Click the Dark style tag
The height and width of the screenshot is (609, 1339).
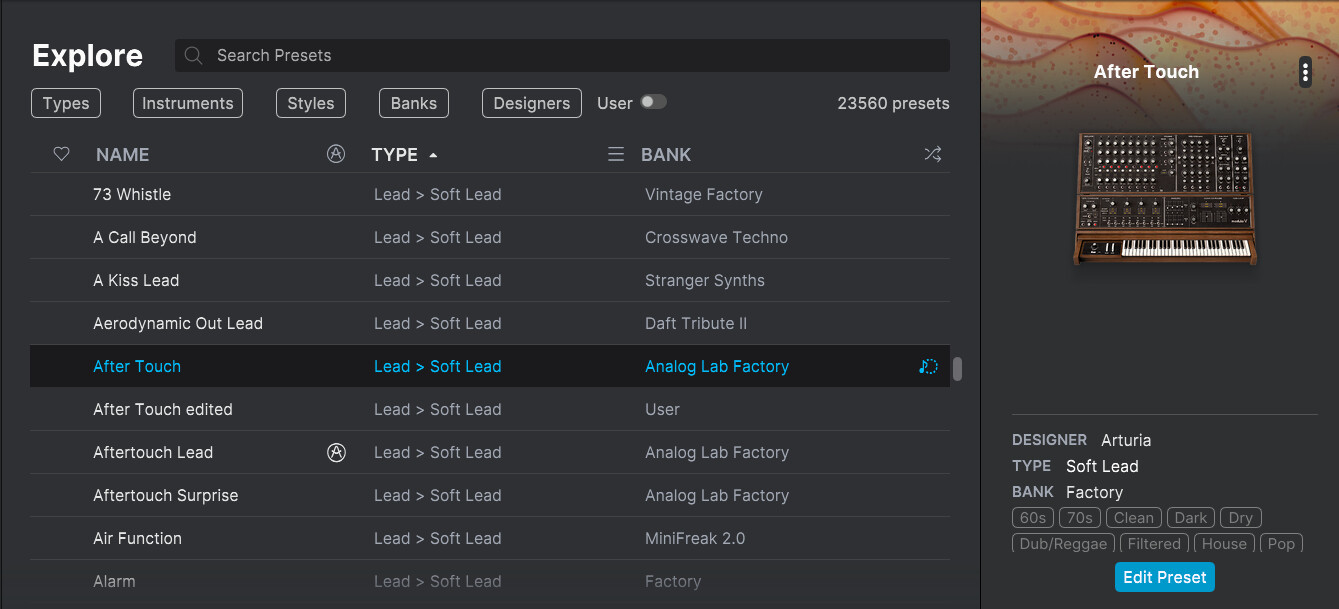pyautogui.click(x=1191, y=517)
